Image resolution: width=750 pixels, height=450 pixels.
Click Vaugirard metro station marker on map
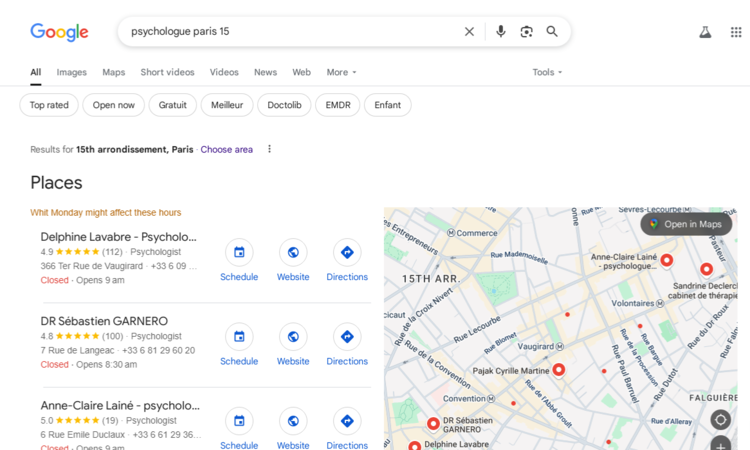[x=560, y=346]
